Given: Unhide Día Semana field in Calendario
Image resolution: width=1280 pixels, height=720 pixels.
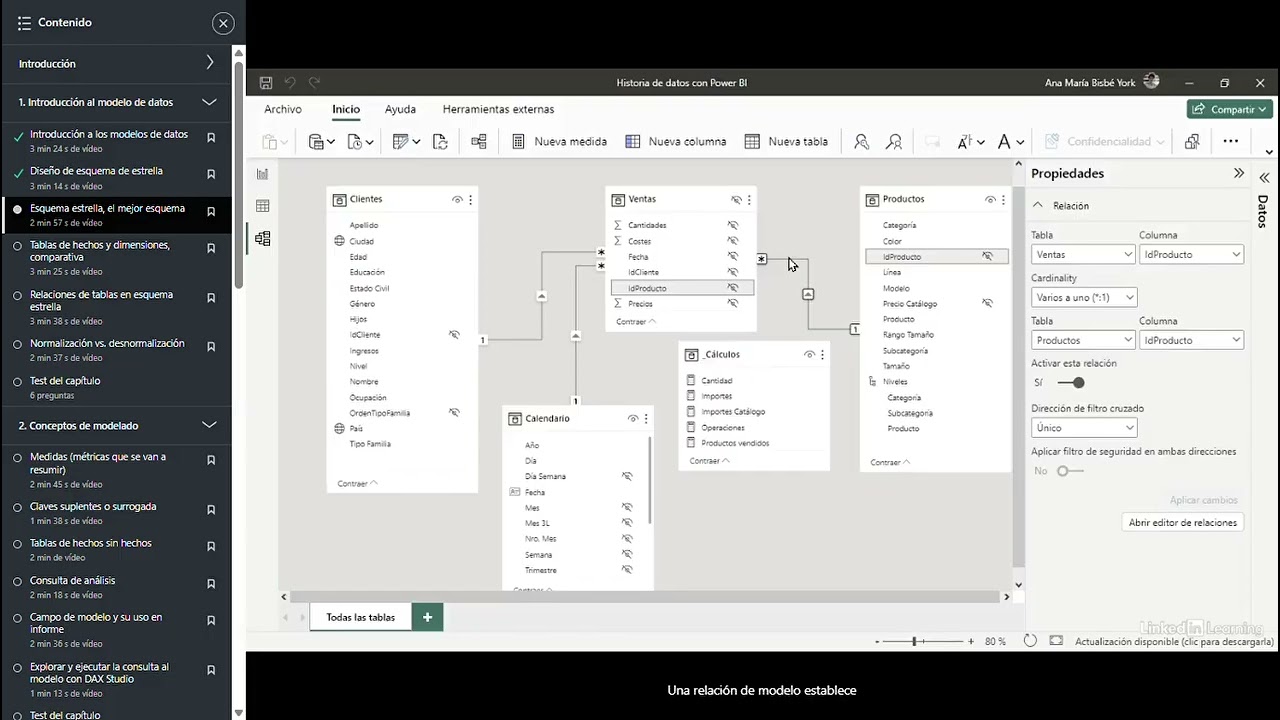Looking at the screenshot, I should pyautogui.click(x=627, y=477).
